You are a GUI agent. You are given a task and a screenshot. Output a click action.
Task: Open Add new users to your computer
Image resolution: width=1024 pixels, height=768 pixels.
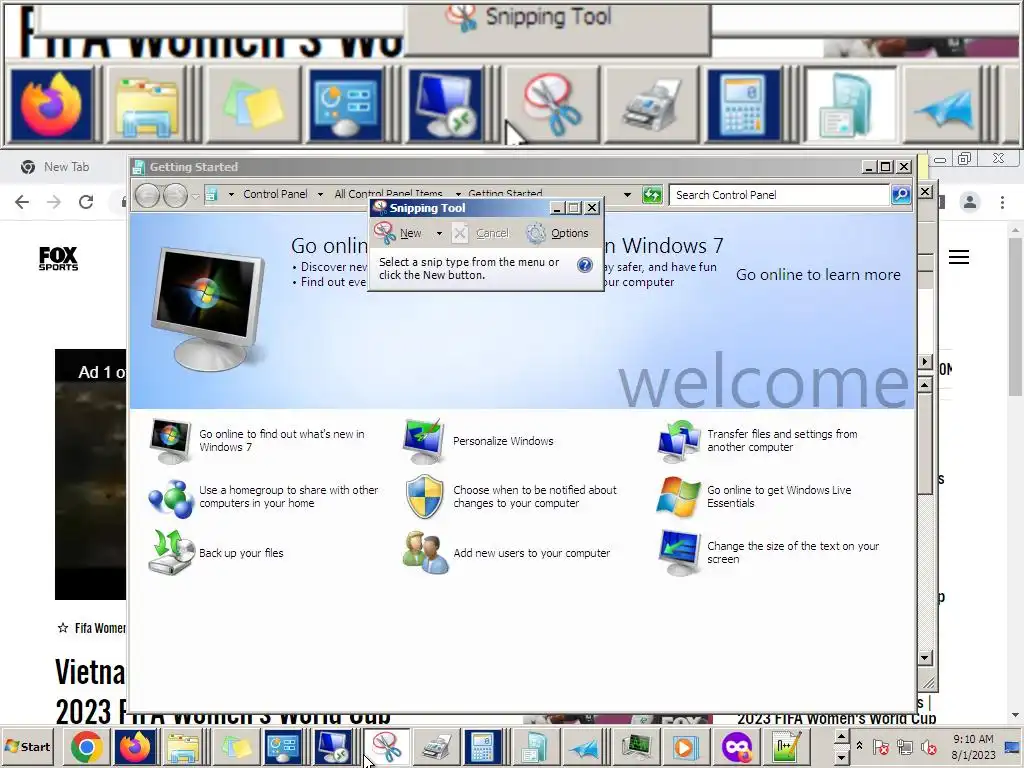507,553
